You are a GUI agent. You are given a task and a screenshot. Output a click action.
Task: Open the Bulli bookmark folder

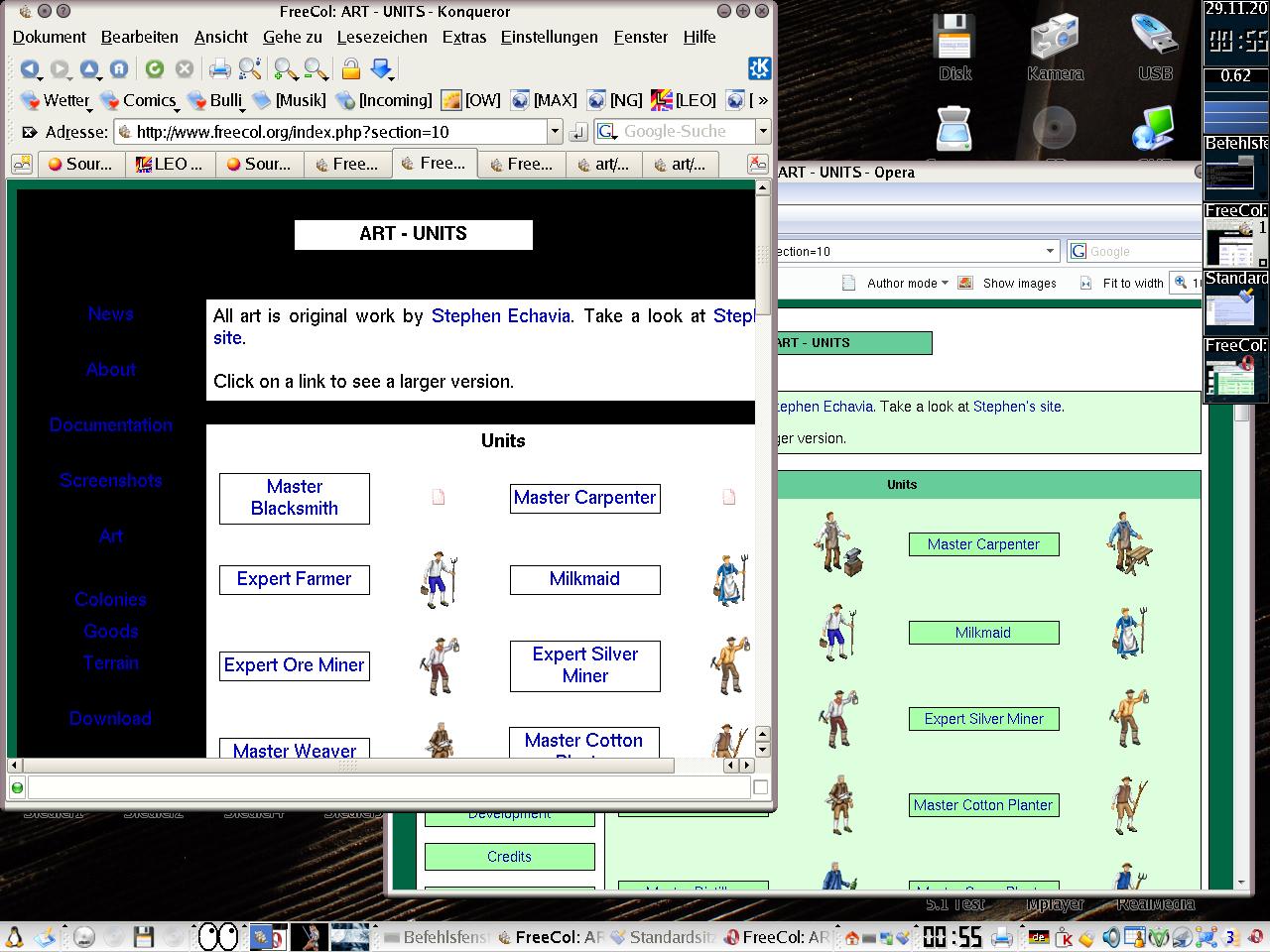[x=214, y=100]
